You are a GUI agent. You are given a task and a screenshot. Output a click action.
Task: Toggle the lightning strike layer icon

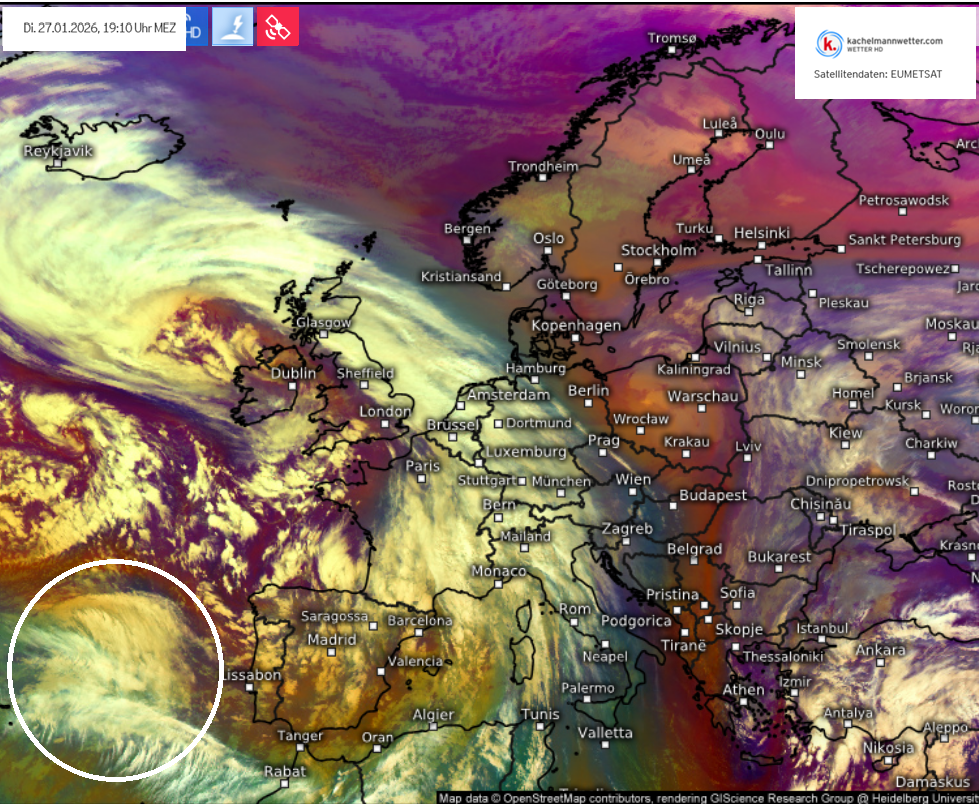click(x=232, y=27)
